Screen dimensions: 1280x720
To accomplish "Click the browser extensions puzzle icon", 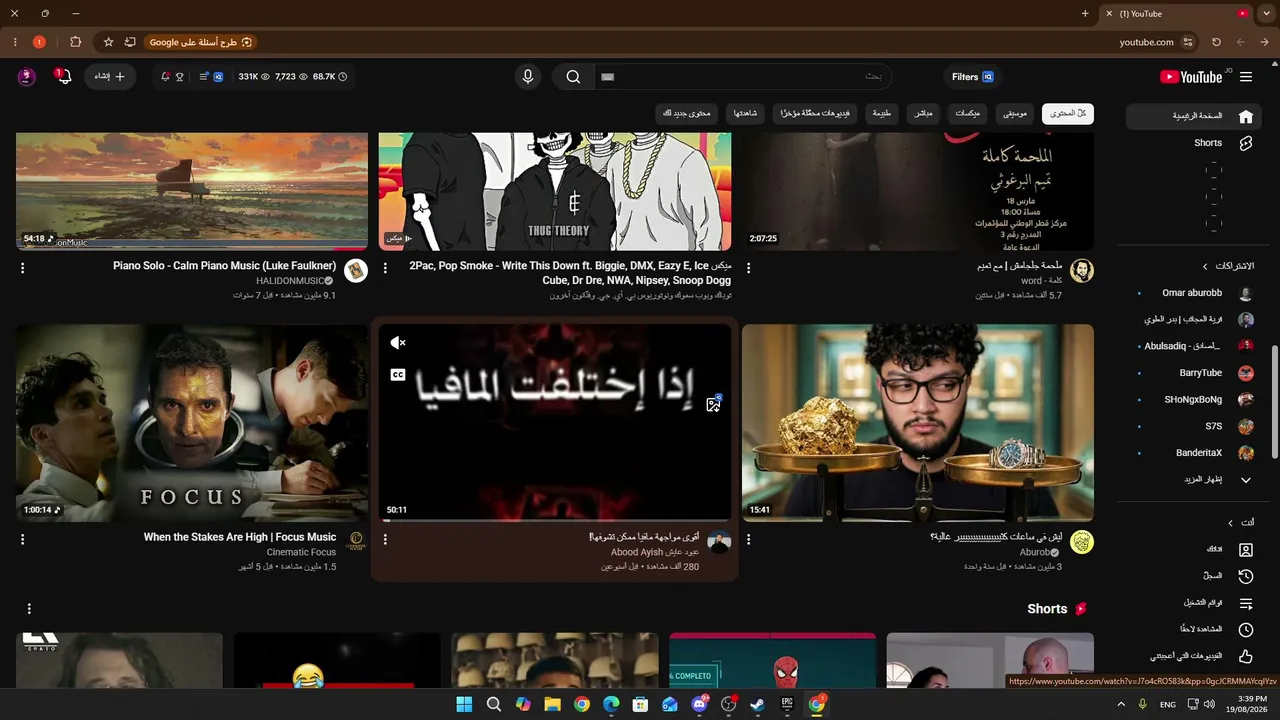I will [x=76, y=42].
